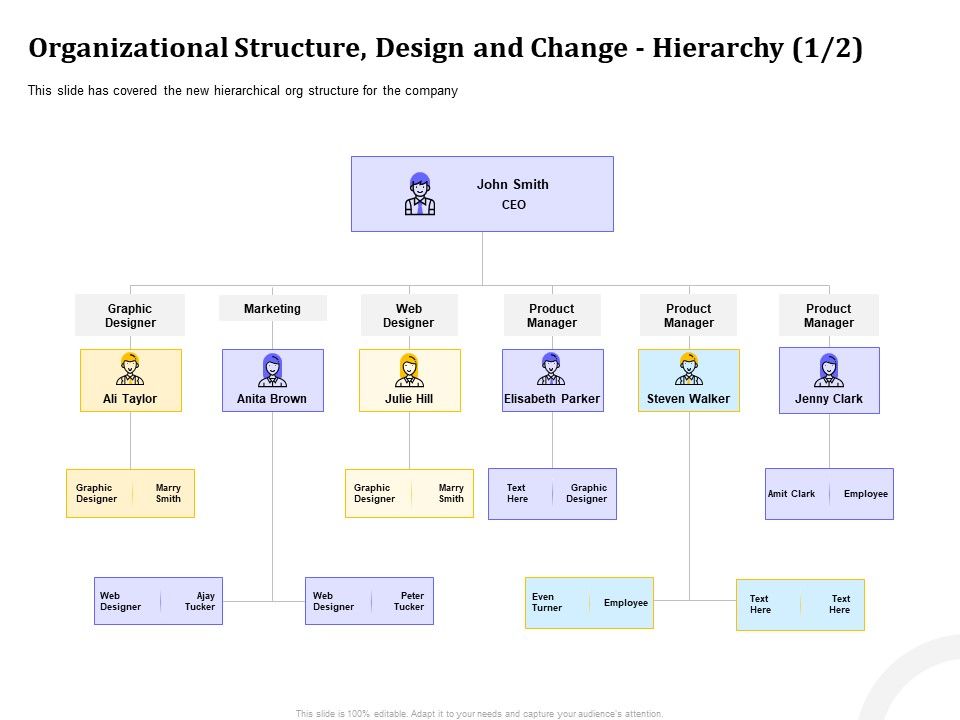Click "Employee" beside Amit Clark
The width and height of the screenshot is (960, 720).
tap(866, 493)
